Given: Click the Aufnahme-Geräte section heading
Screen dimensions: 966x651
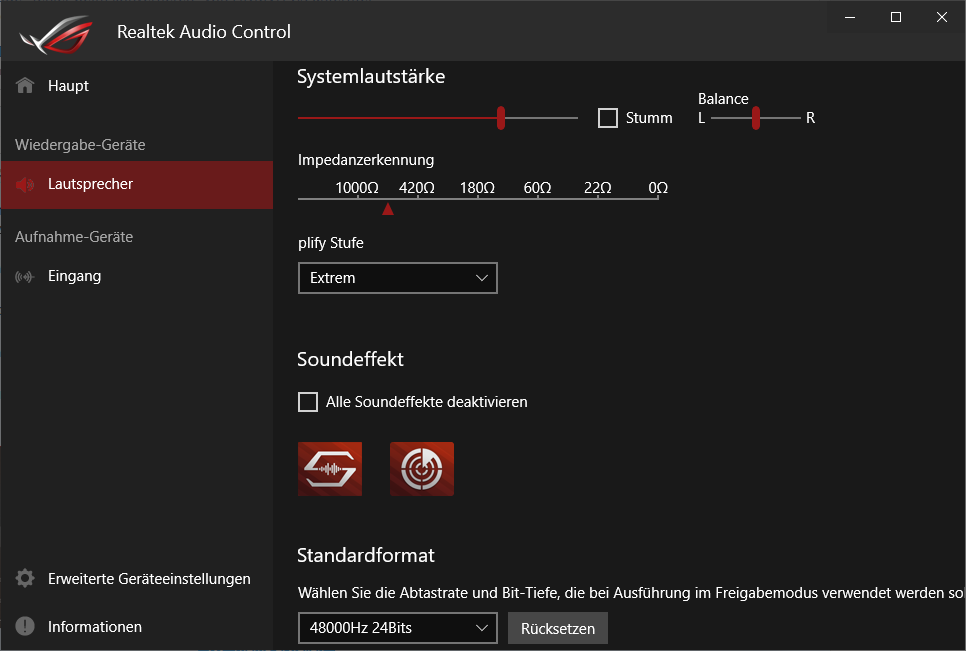Looking at the screenshot, I should (74, 237).
